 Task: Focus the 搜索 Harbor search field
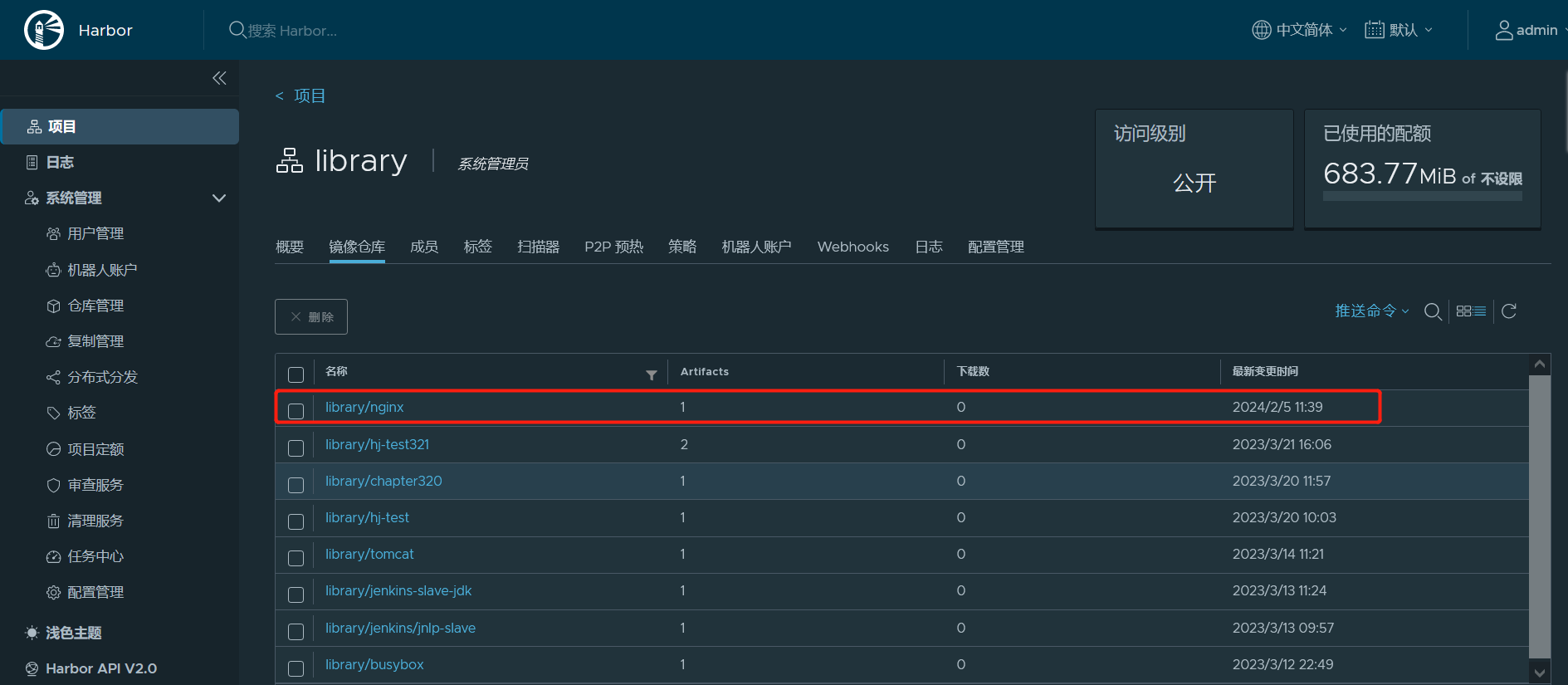292,31
